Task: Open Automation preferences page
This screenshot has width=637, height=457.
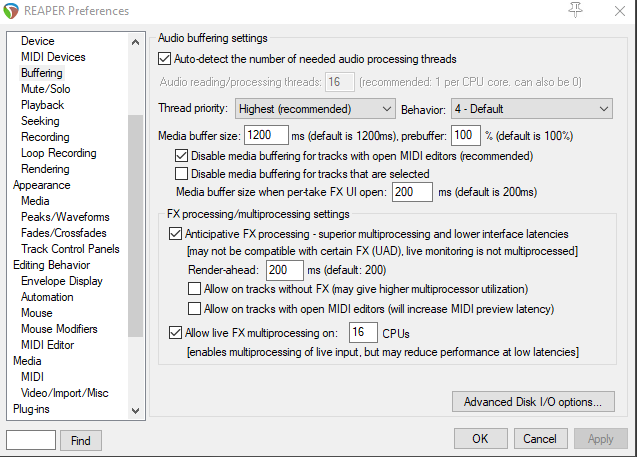Action: coord(47,297)
